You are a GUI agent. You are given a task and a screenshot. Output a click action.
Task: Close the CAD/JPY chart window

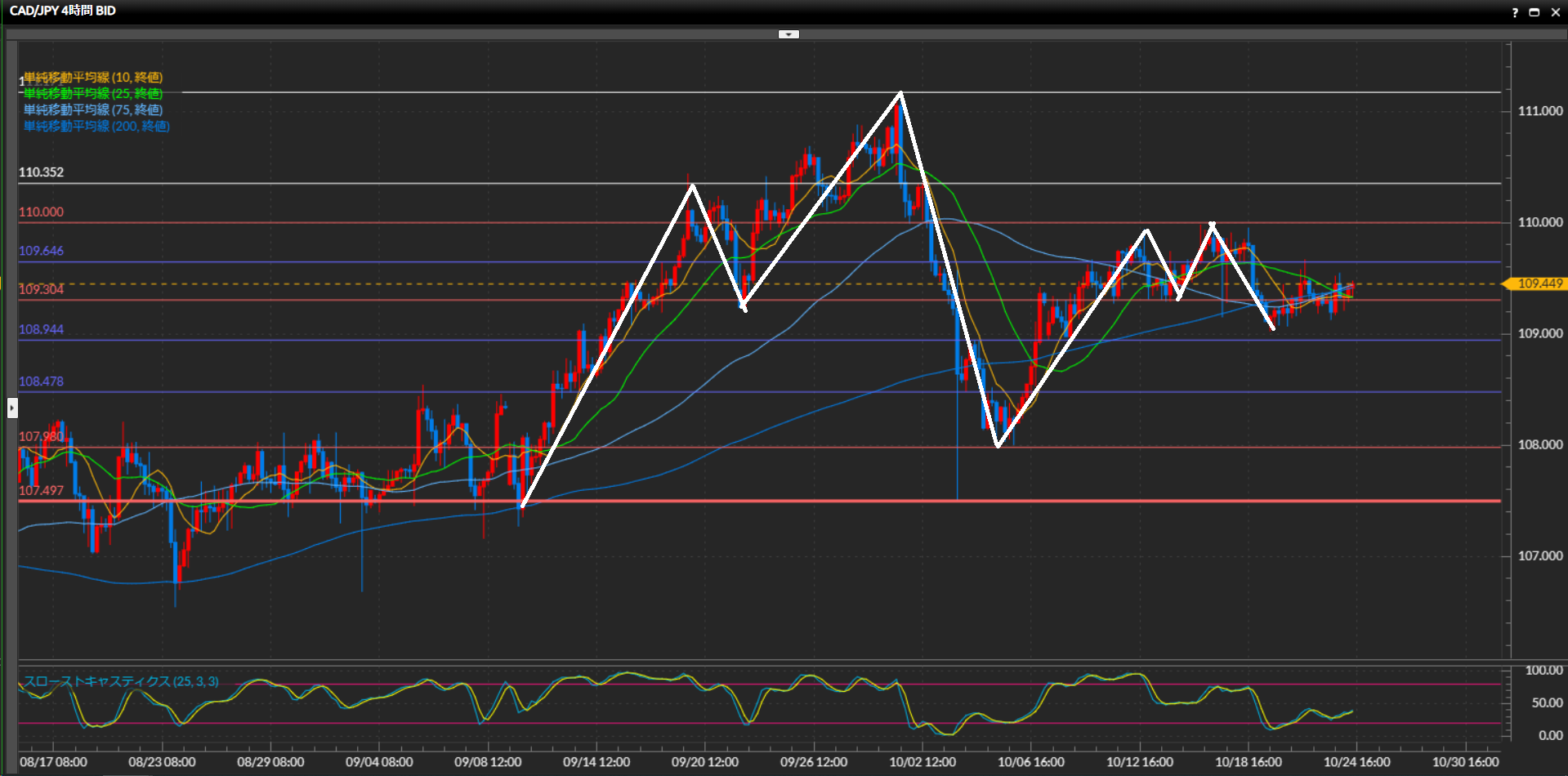(x=1555, y=12)
